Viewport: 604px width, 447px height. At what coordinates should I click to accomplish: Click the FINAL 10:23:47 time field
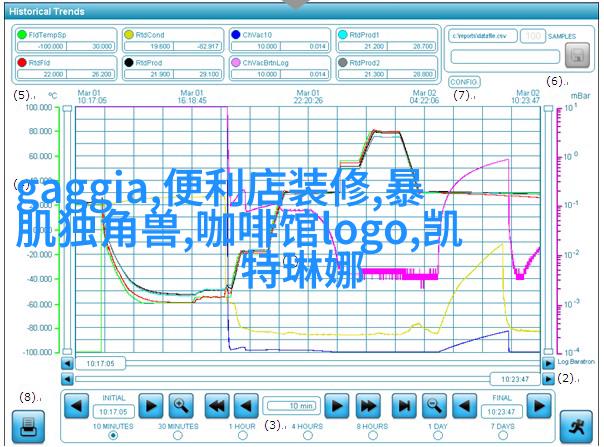(x=501, y=412)
